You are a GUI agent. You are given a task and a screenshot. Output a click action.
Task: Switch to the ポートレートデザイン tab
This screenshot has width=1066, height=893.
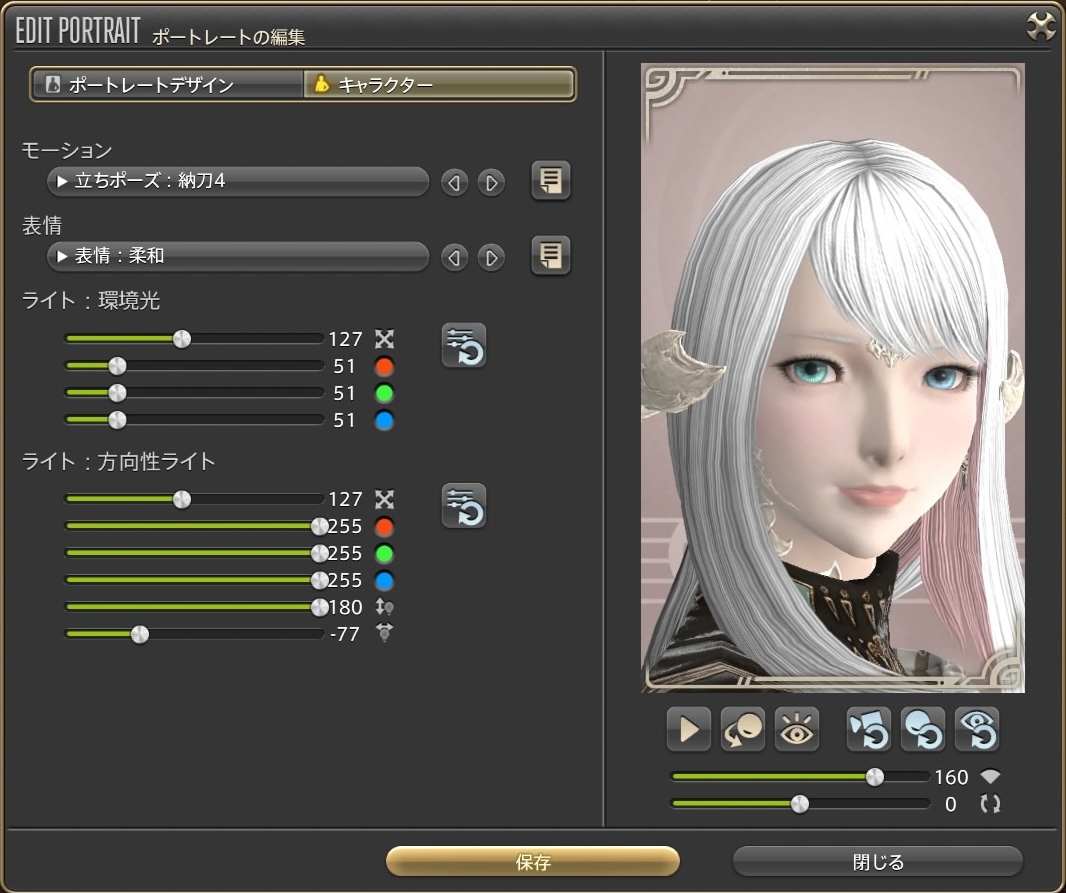[167, 85]
